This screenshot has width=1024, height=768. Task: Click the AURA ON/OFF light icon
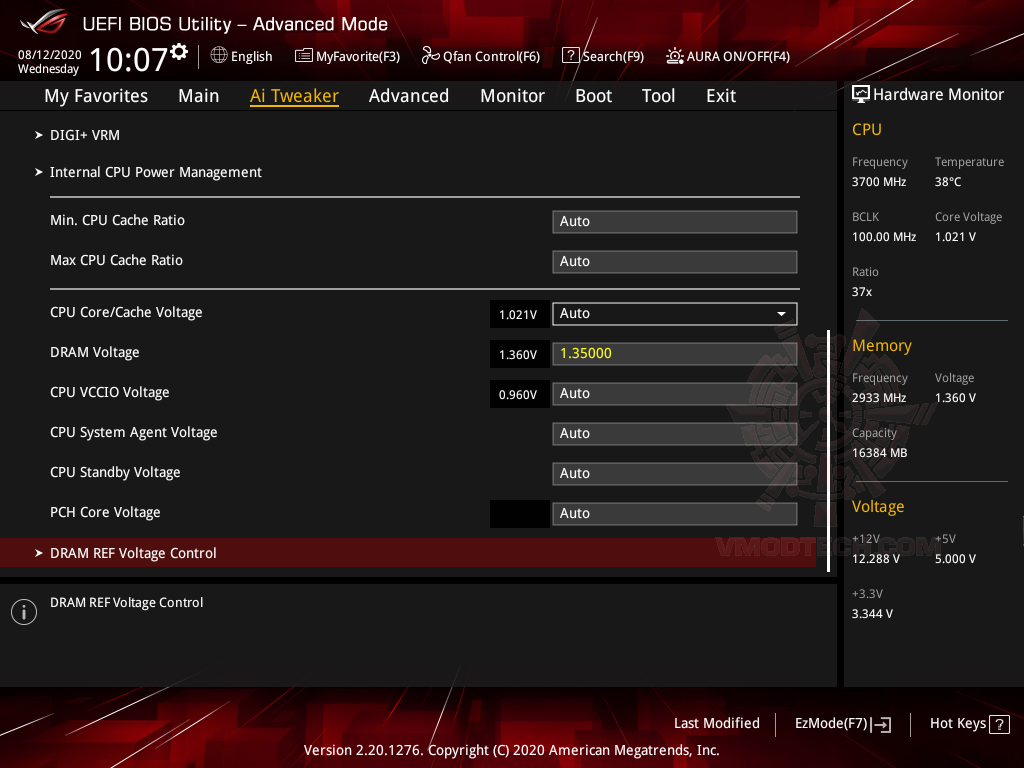click(x=675, y=56)
